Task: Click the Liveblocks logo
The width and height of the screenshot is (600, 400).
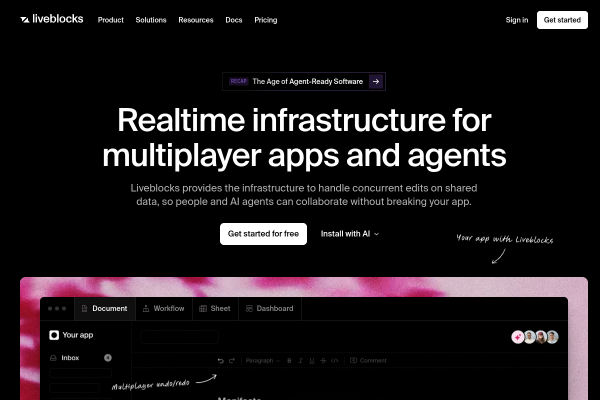Action: 52,19
